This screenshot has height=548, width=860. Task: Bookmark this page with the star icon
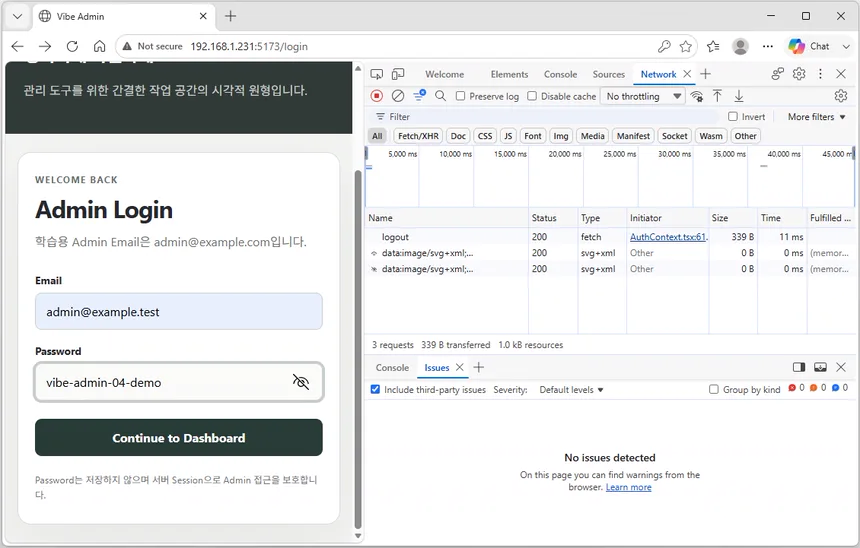click(686, 47)
